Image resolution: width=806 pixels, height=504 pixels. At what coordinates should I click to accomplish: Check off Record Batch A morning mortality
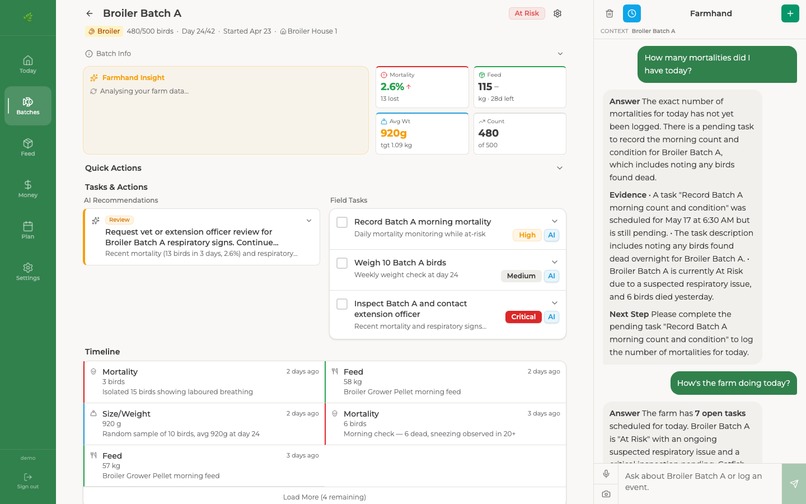tap(342, 222)
